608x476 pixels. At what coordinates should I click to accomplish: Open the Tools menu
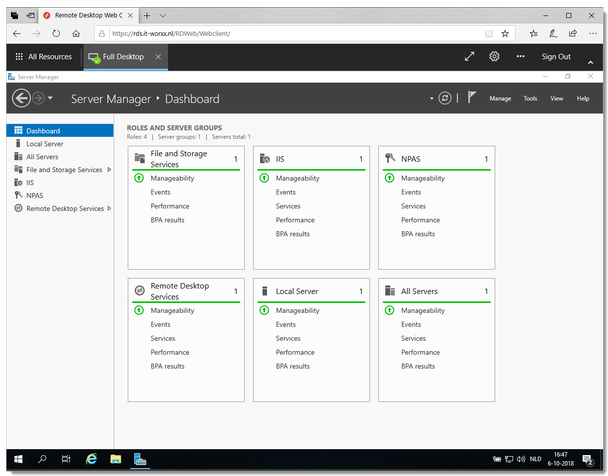(x=530, y=98)
